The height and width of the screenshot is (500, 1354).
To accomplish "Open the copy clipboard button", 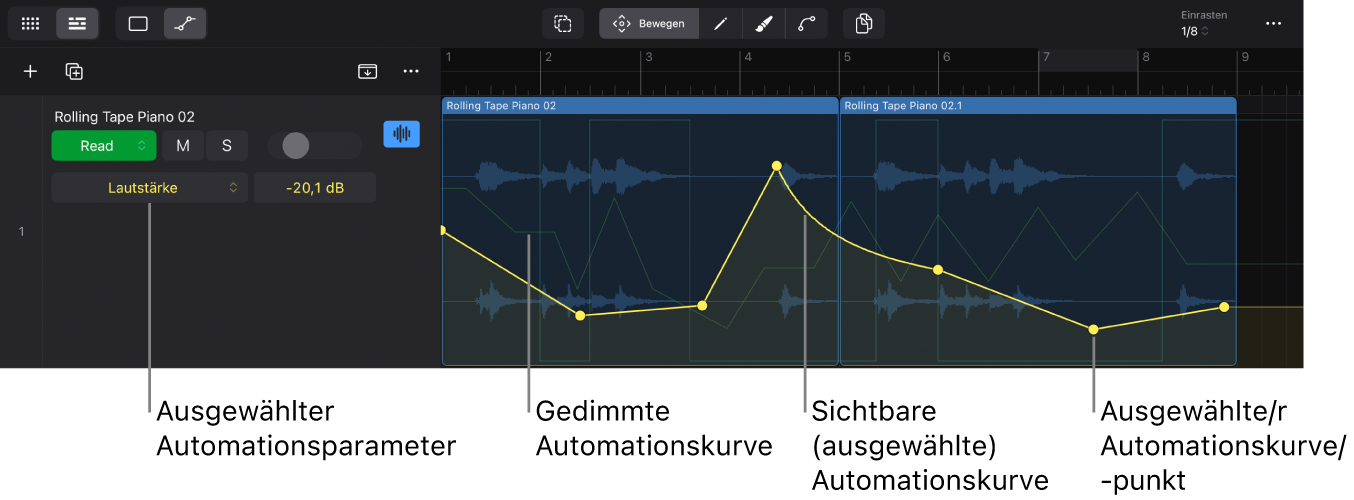I will pyautogui.click(x=864, y=23).
